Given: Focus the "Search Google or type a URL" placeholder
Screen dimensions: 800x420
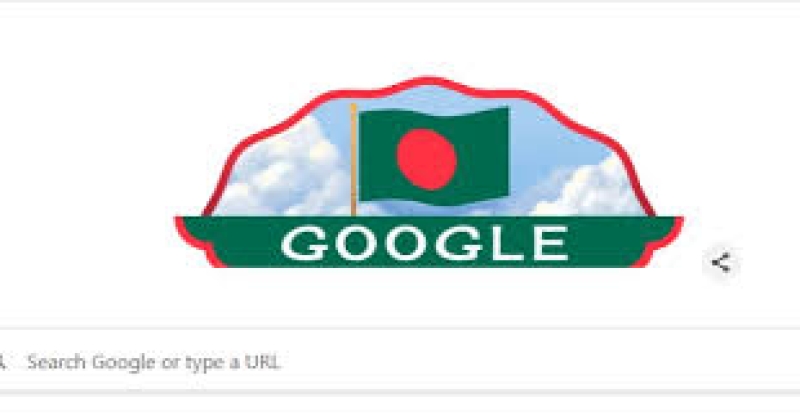Looking at the screenshot, I should (x=154, y=362).
